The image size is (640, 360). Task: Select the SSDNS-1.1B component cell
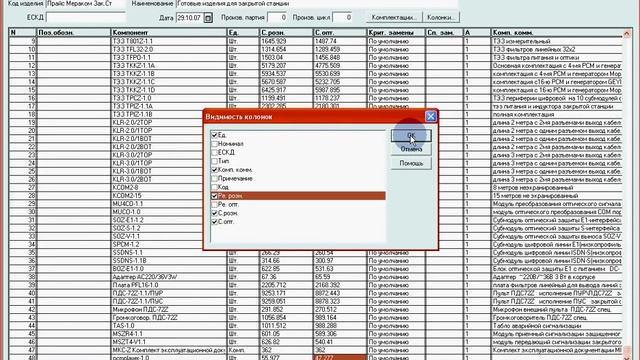pos(169,261)
